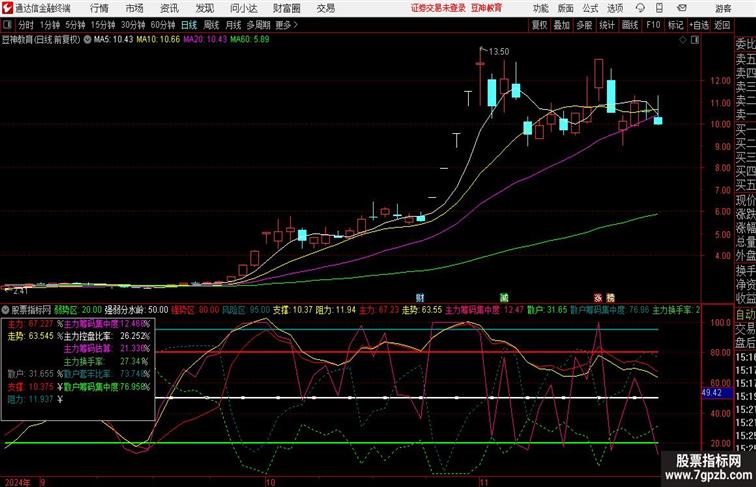Screen dimensions: 756x487
Task: Click the 强弱分水岭 50.00 label
Action: [x=136, y=310]
